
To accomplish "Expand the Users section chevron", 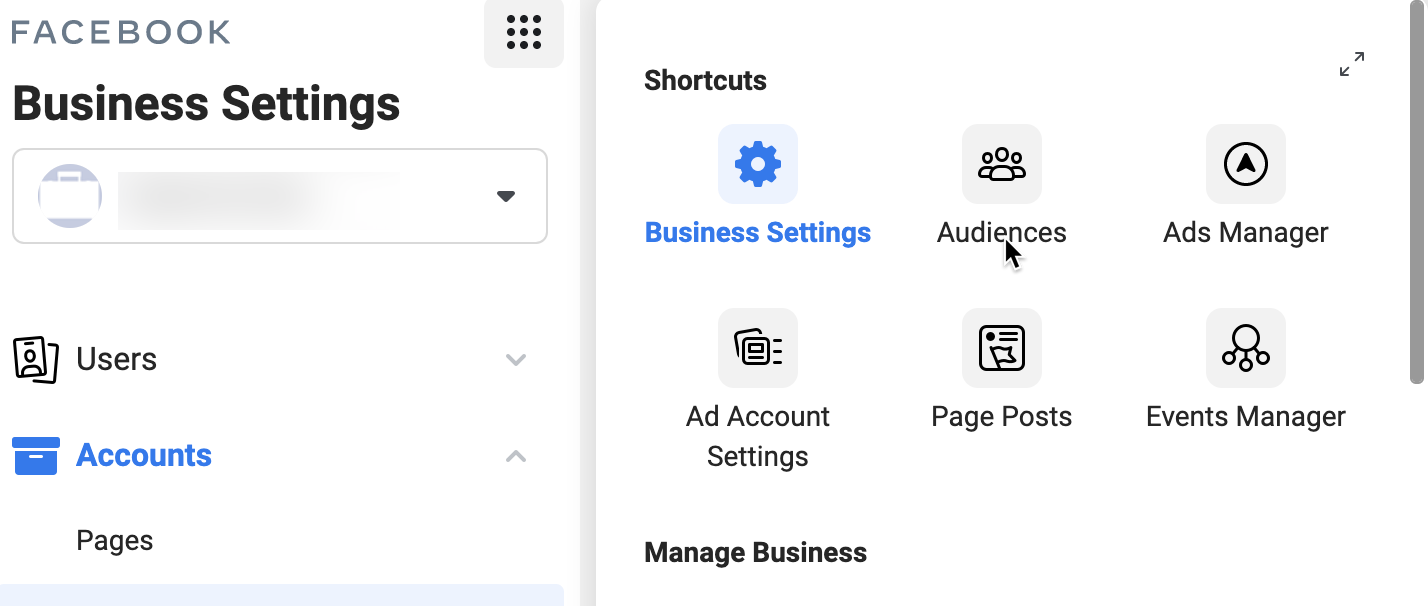I will 516,359.
